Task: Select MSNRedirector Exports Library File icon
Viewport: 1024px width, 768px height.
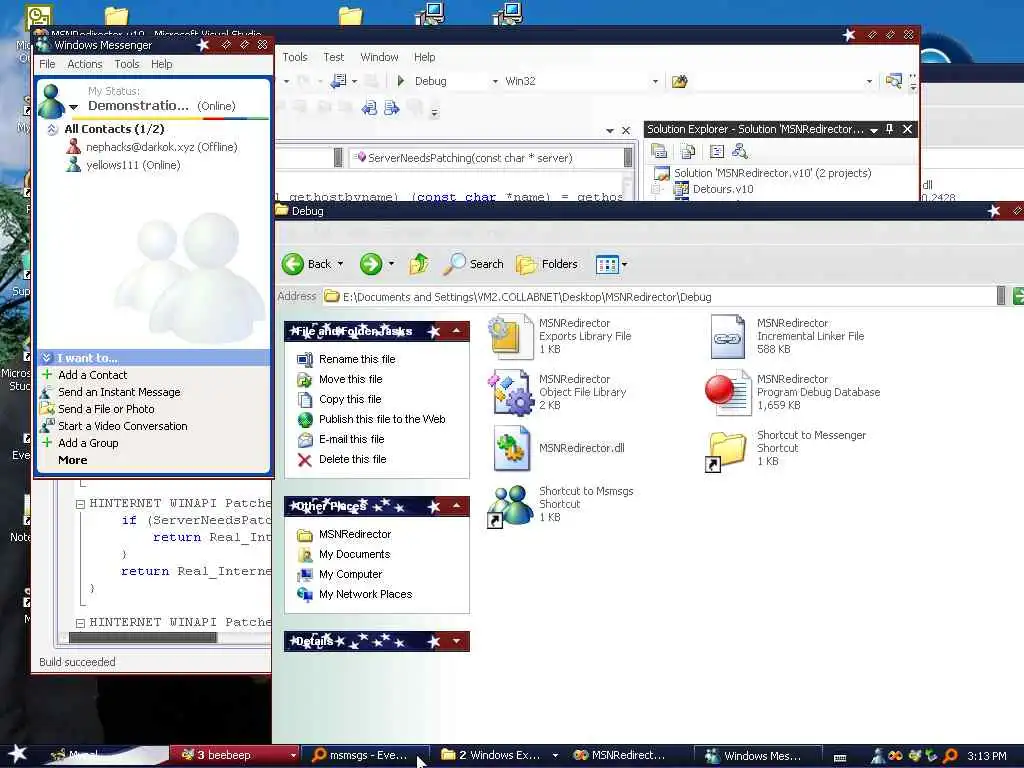Action: tap(511, 336)
